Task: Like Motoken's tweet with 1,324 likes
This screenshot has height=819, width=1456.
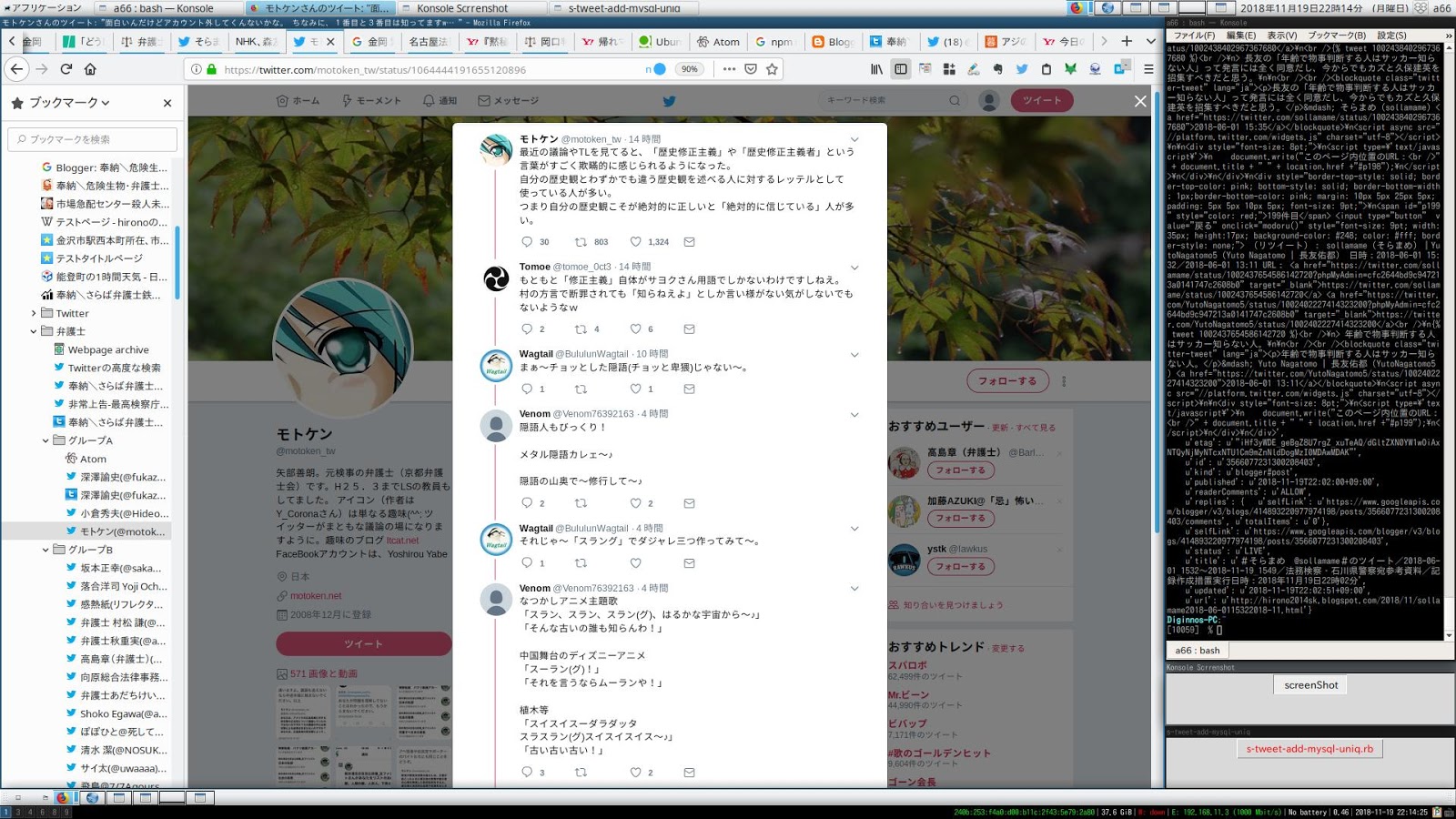Action: pyautogui.click(x=635, y=242)
